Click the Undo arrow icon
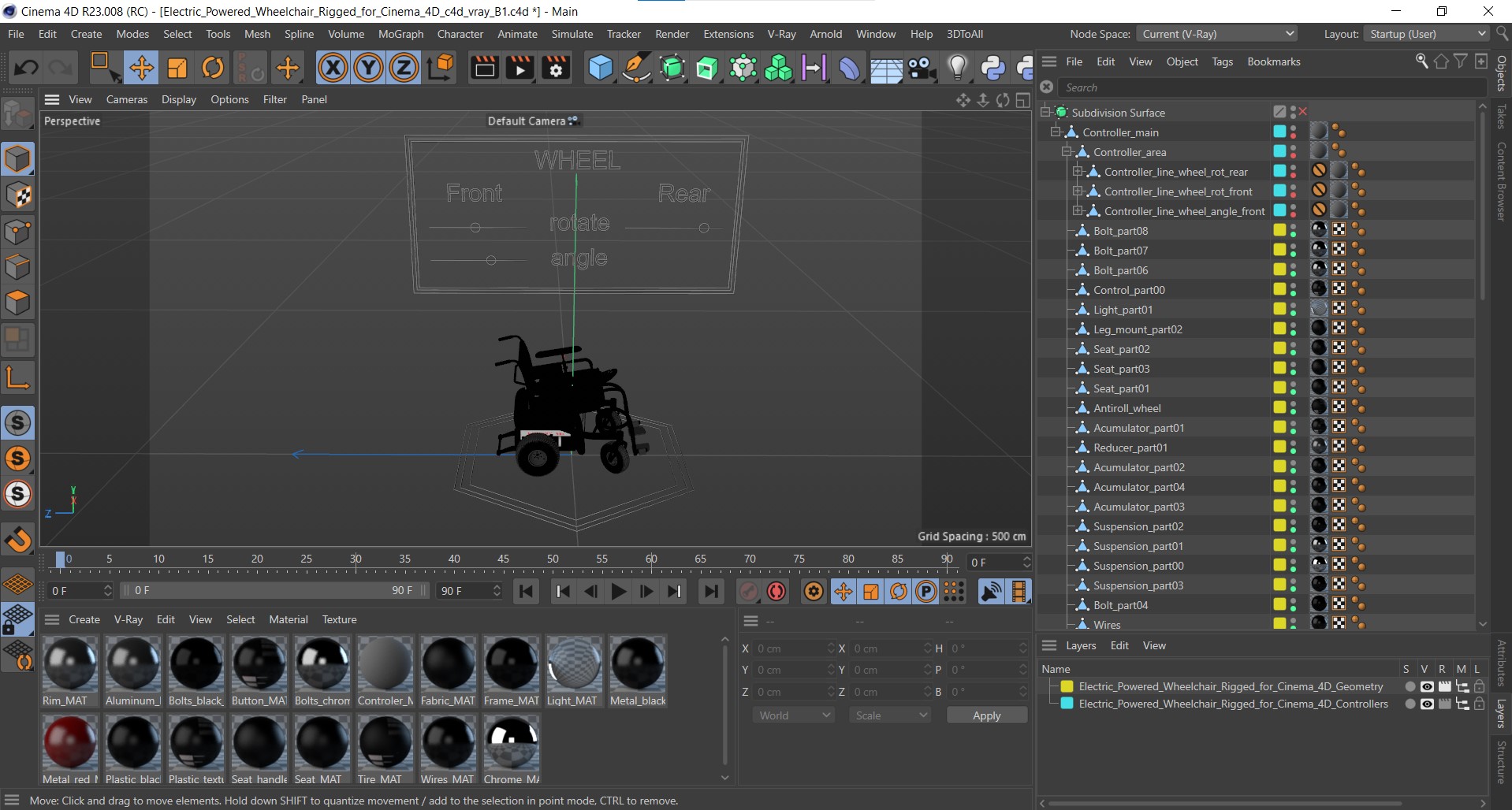This screenshot has width=1512, height=810. [26, 68]
